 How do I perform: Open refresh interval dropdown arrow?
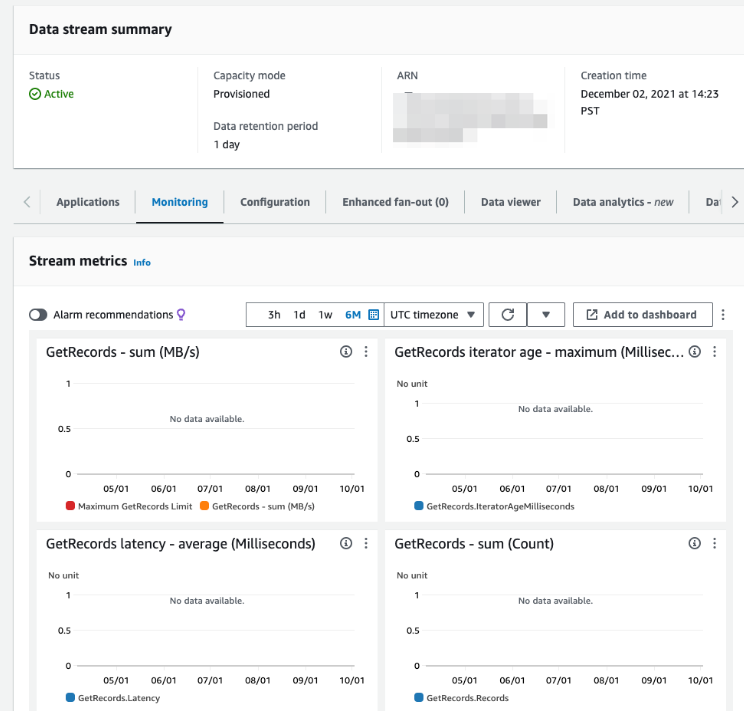pos(546,315)
